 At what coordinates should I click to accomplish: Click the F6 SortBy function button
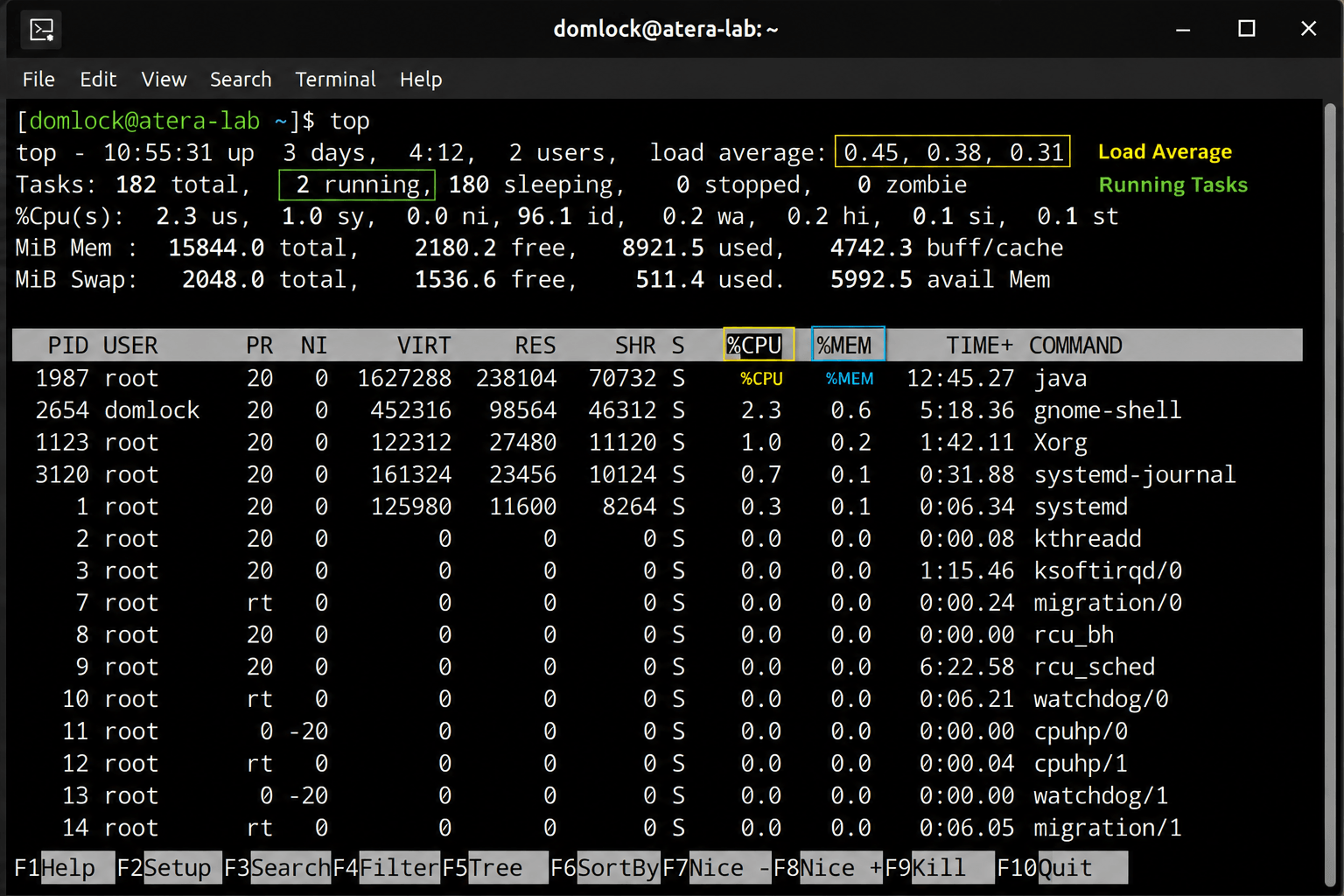point(605,868)
